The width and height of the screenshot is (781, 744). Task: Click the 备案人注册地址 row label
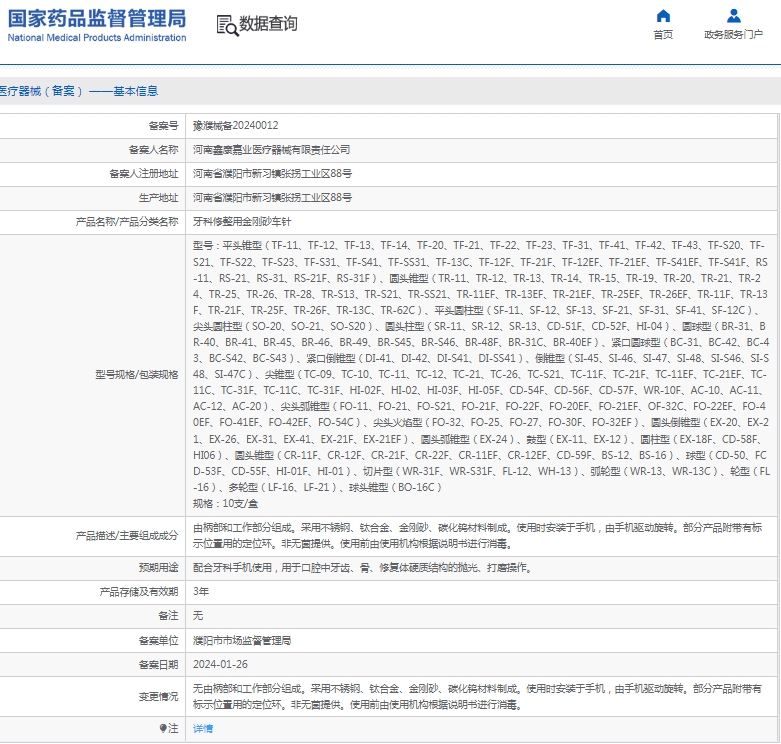point(143,174)
